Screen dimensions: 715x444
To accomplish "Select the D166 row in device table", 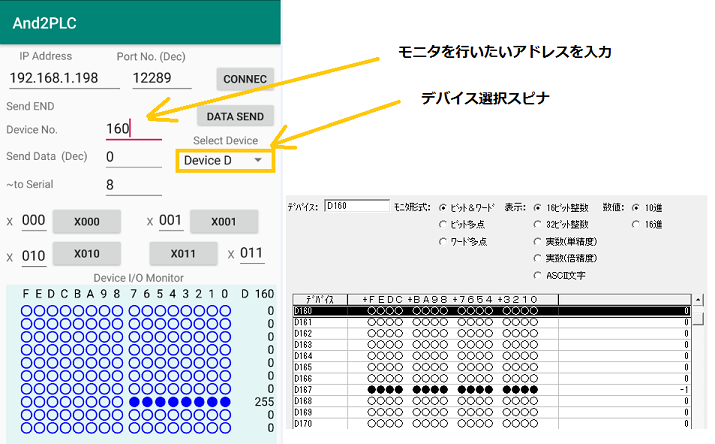I will 491,378.
